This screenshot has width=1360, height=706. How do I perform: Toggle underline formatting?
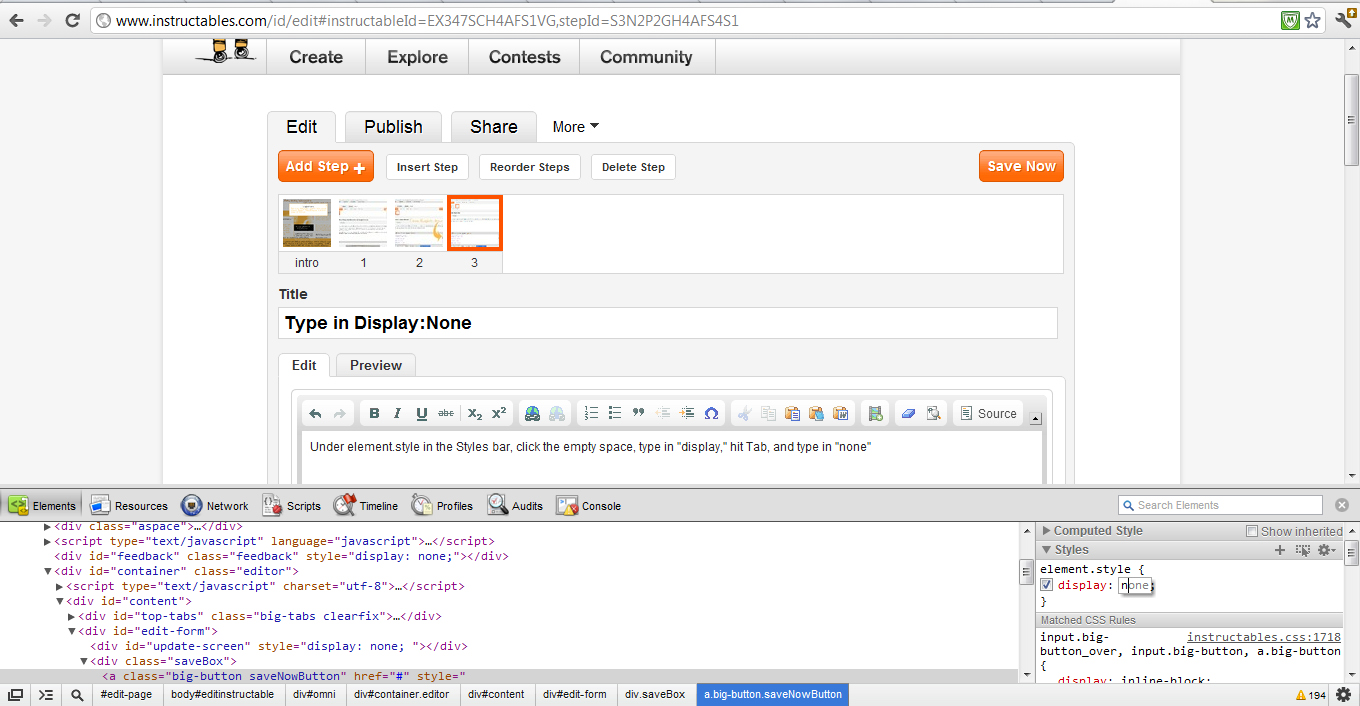click(421, 412)
